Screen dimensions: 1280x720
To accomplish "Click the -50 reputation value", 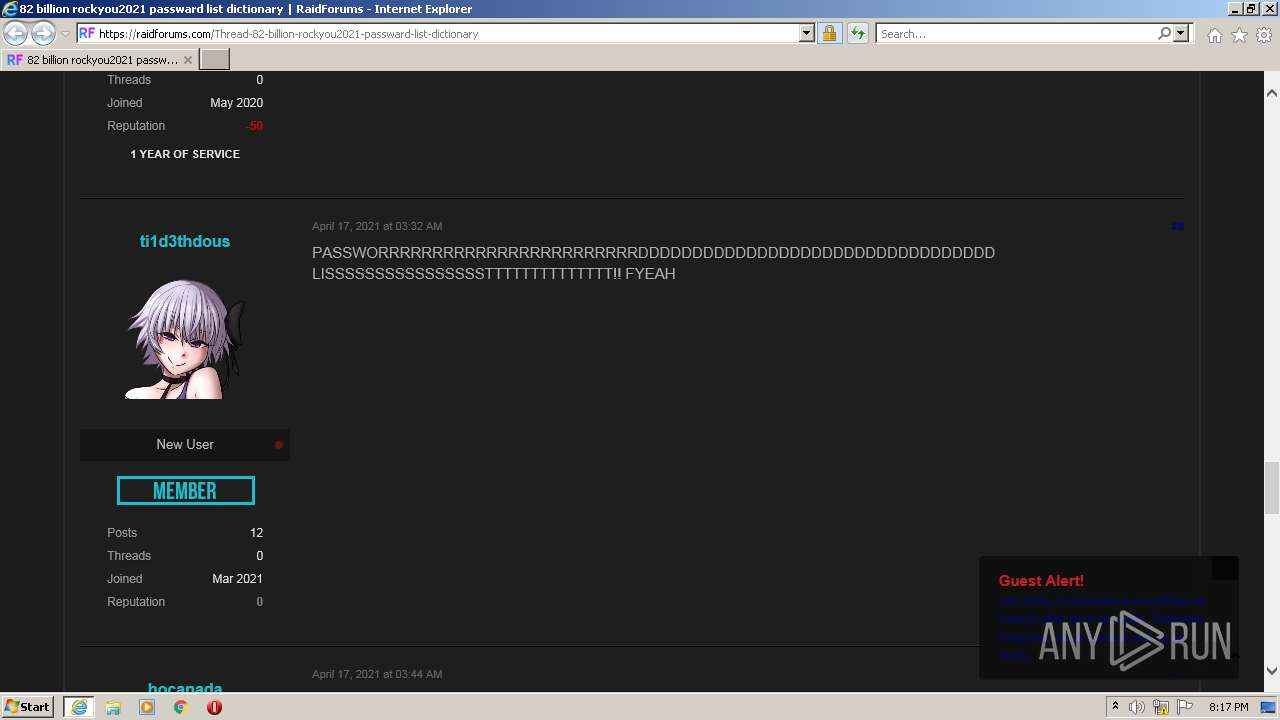I will (x=254, y=126).
